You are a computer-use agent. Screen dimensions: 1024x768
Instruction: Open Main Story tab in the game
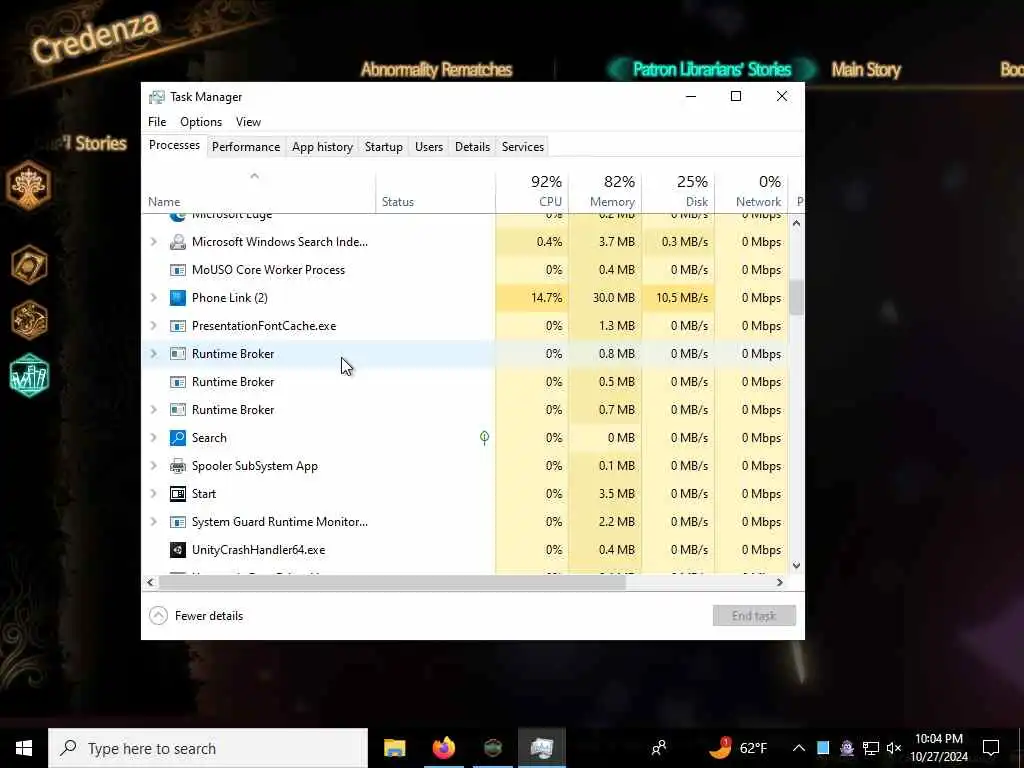(x=866, y=69)
